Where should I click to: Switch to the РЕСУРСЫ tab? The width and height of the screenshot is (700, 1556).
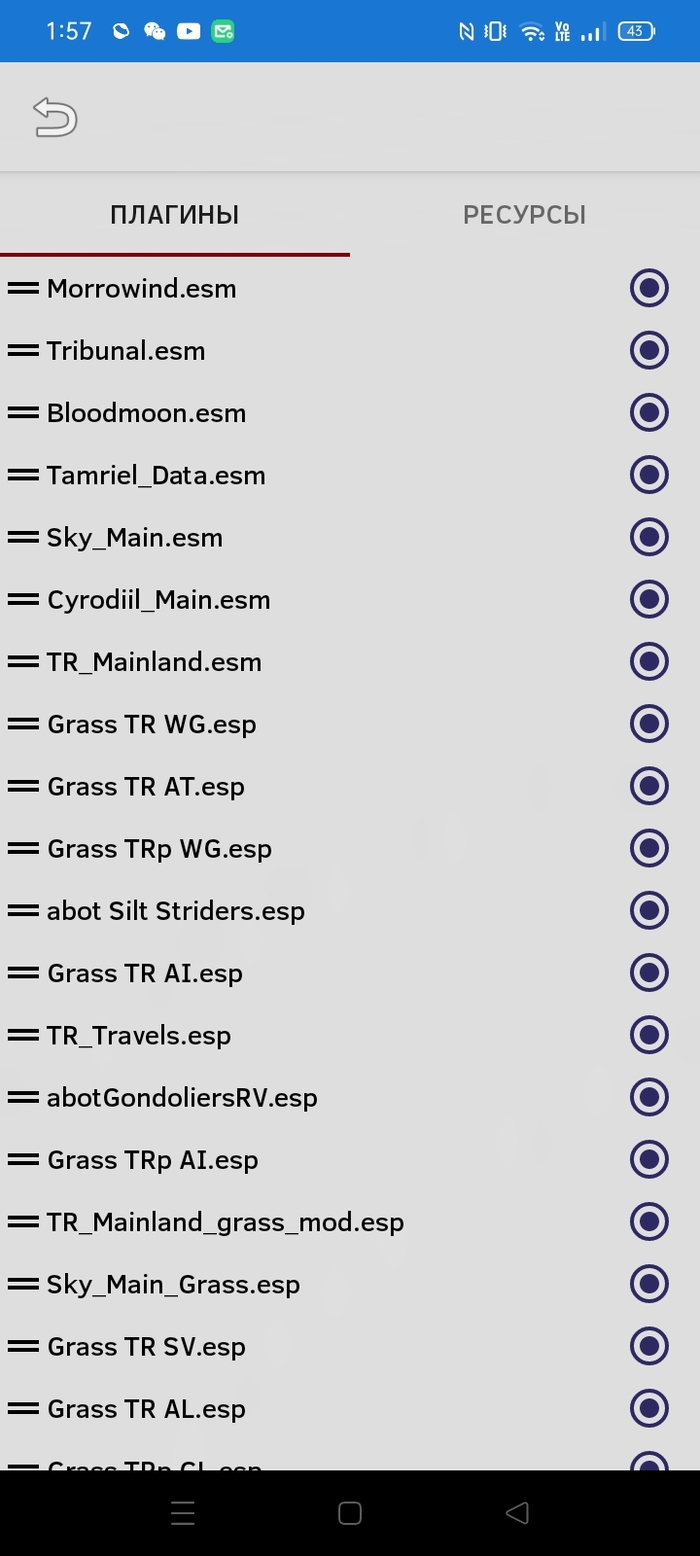tap(524, 215)
